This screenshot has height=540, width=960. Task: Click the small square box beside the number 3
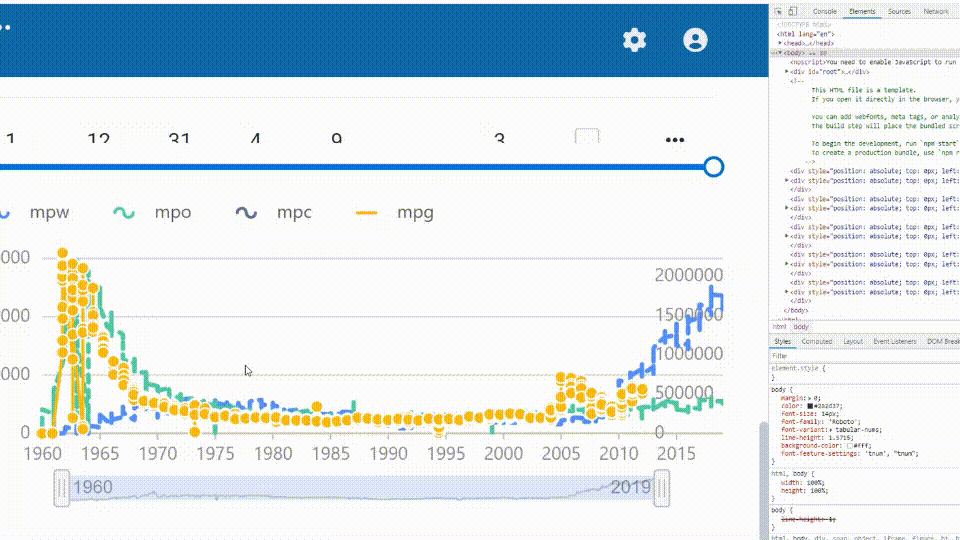pyautogui.click(x=587, y=136)
